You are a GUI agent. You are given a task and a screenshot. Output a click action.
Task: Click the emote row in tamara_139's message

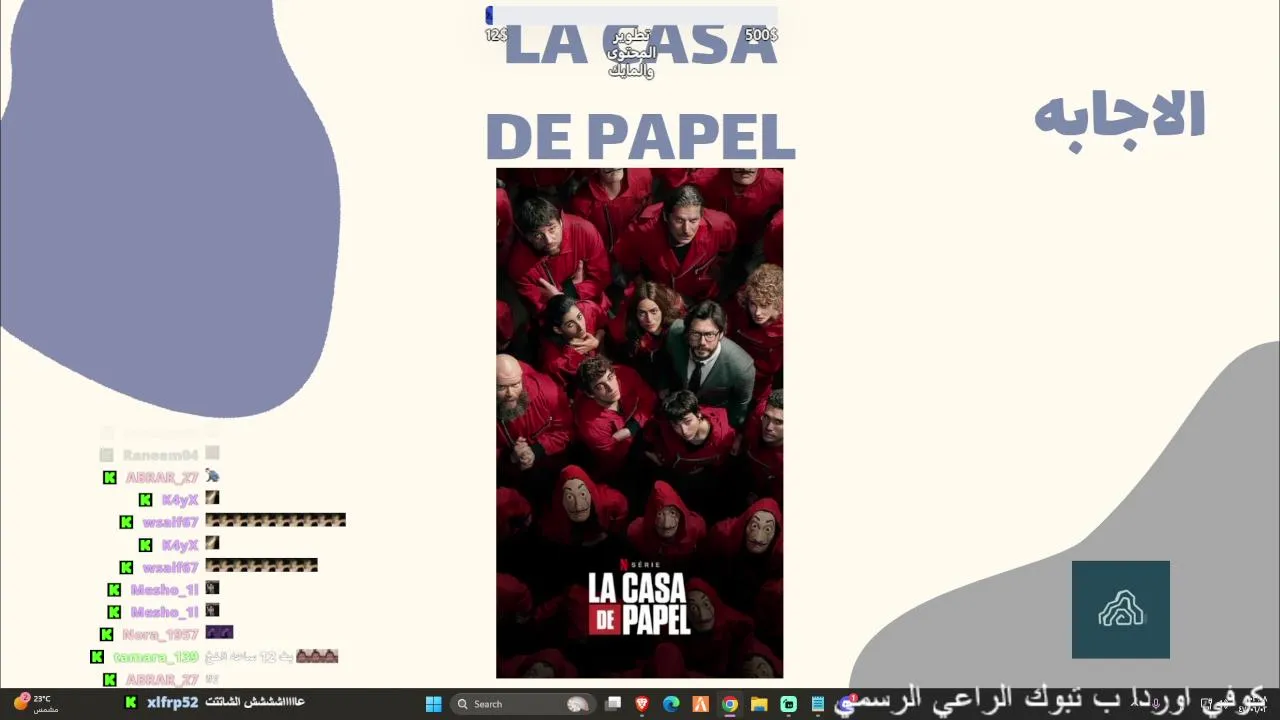pyautogui.click(x=317, y=656)
